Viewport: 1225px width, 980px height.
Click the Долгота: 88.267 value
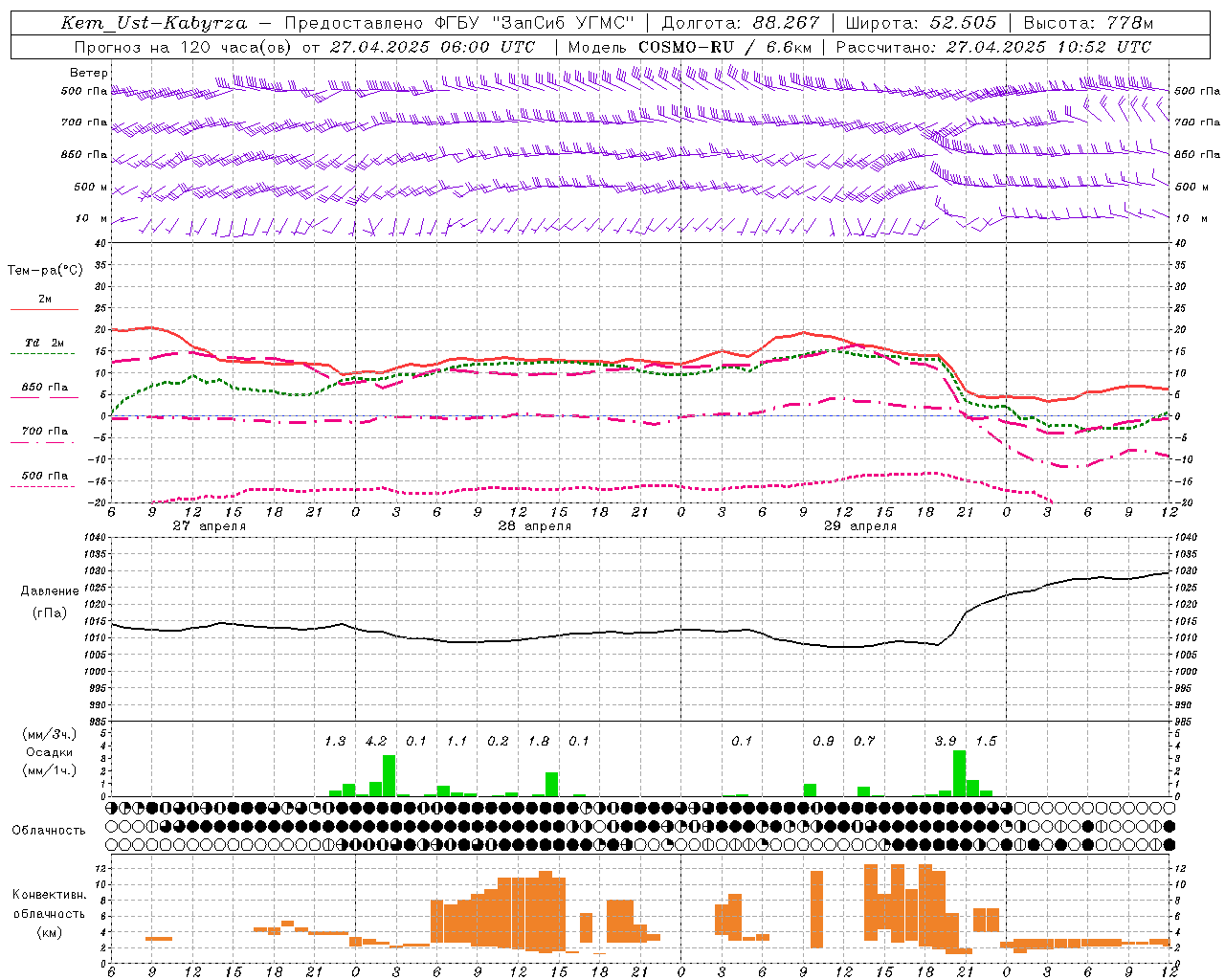(741, 23)
